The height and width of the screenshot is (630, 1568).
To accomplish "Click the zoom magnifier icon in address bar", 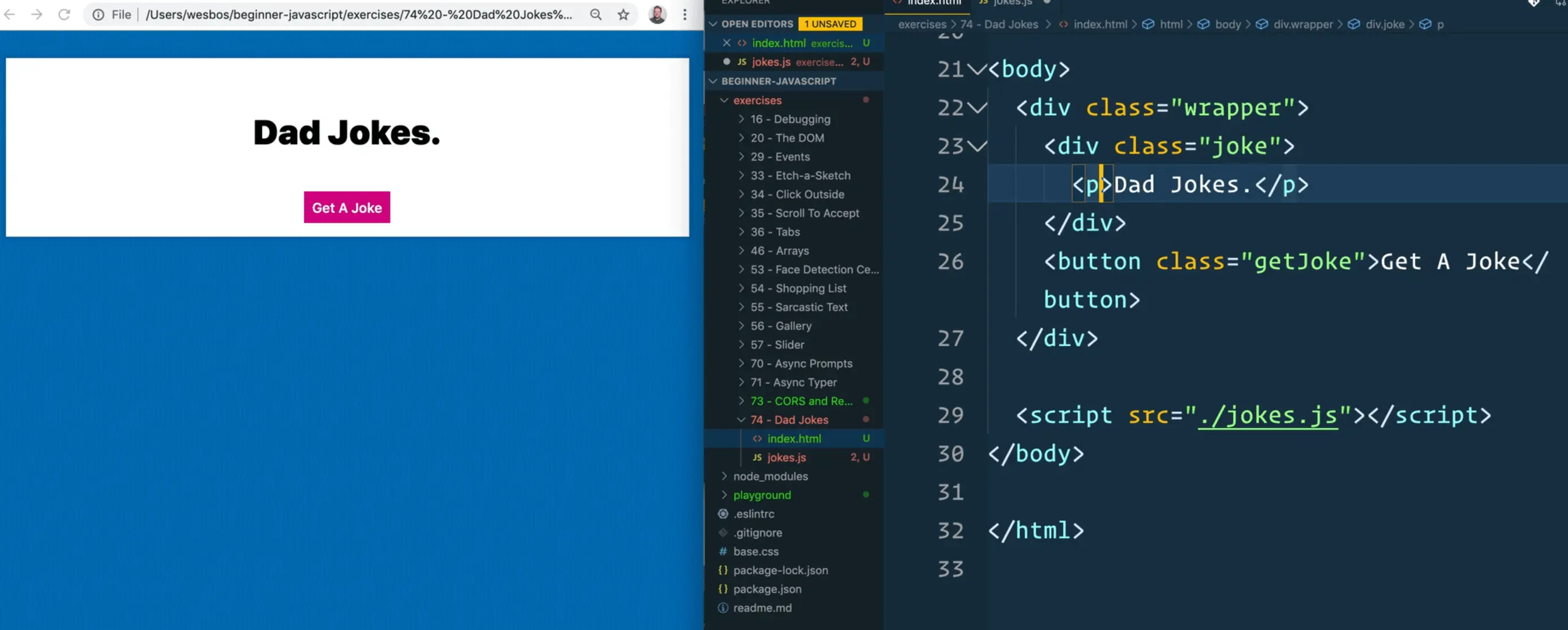I will pos(596,15).
